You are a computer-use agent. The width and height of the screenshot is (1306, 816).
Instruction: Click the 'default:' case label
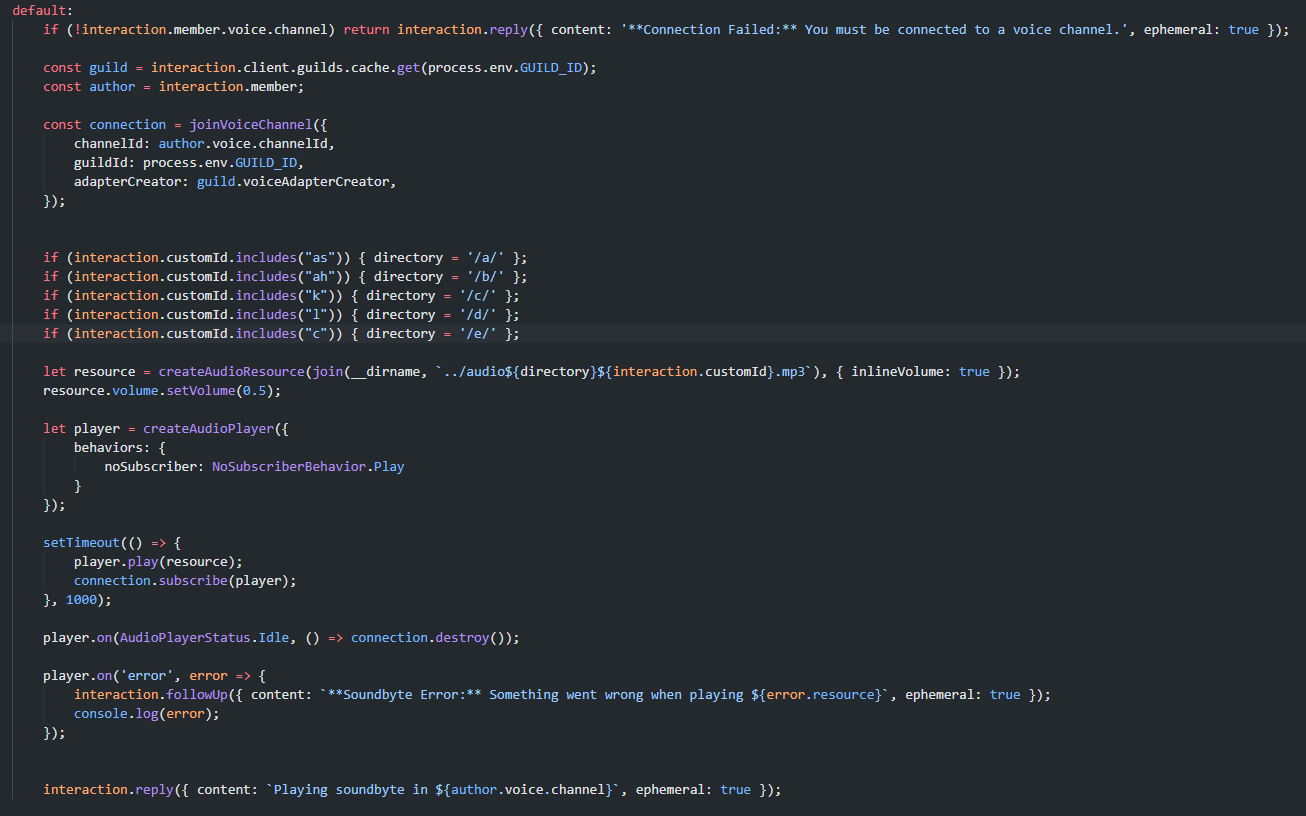pos(42,10)
